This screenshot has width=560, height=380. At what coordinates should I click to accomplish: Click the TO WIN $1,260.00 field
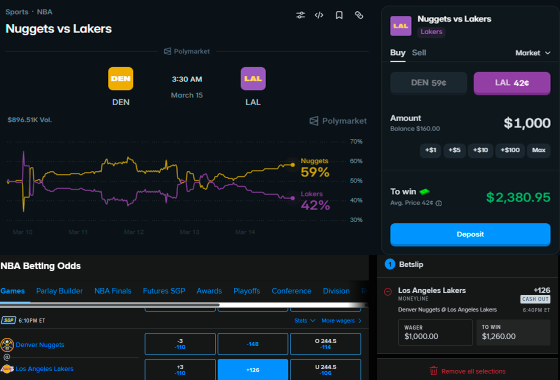pos(513,332)
